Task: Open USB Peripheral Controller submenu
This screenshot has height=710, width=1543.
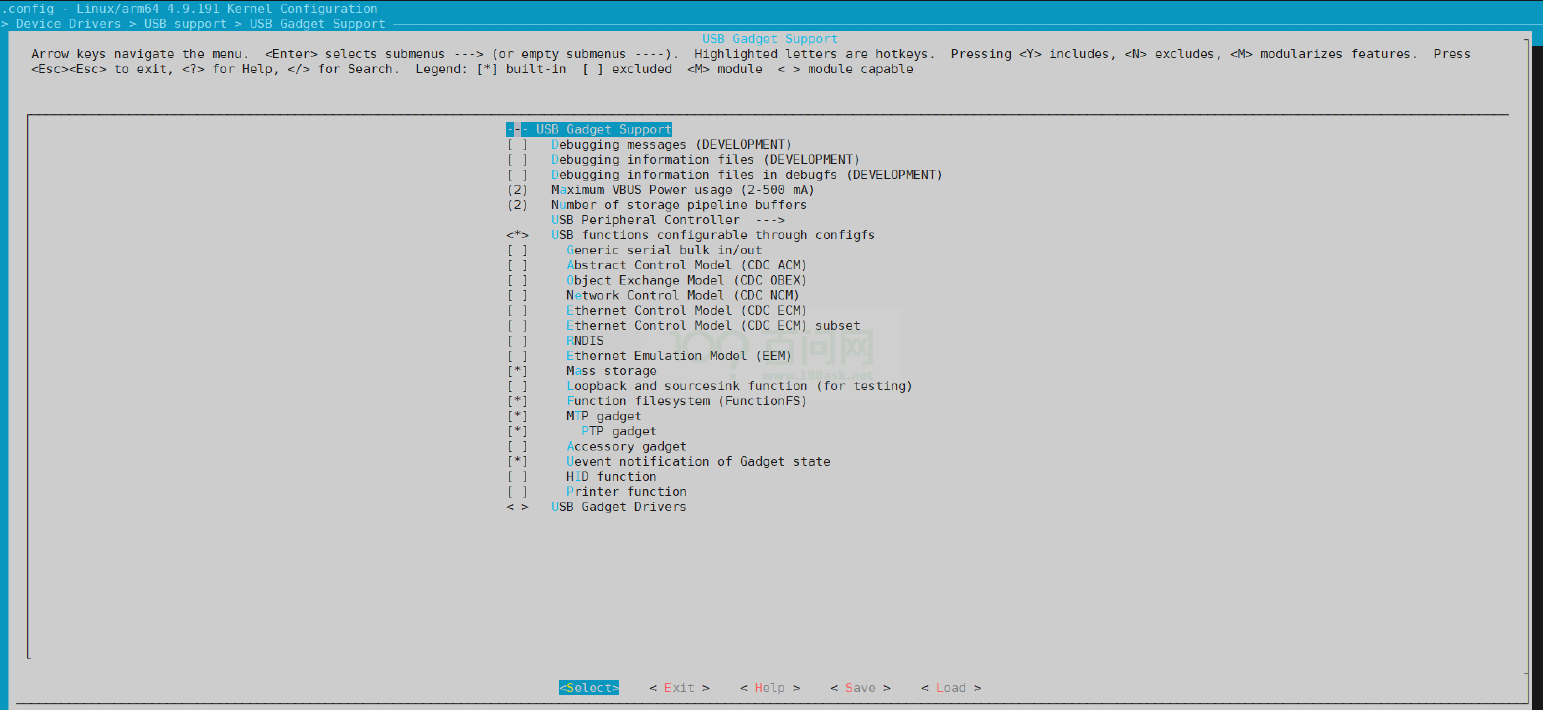Action: (x=667, y=220)
